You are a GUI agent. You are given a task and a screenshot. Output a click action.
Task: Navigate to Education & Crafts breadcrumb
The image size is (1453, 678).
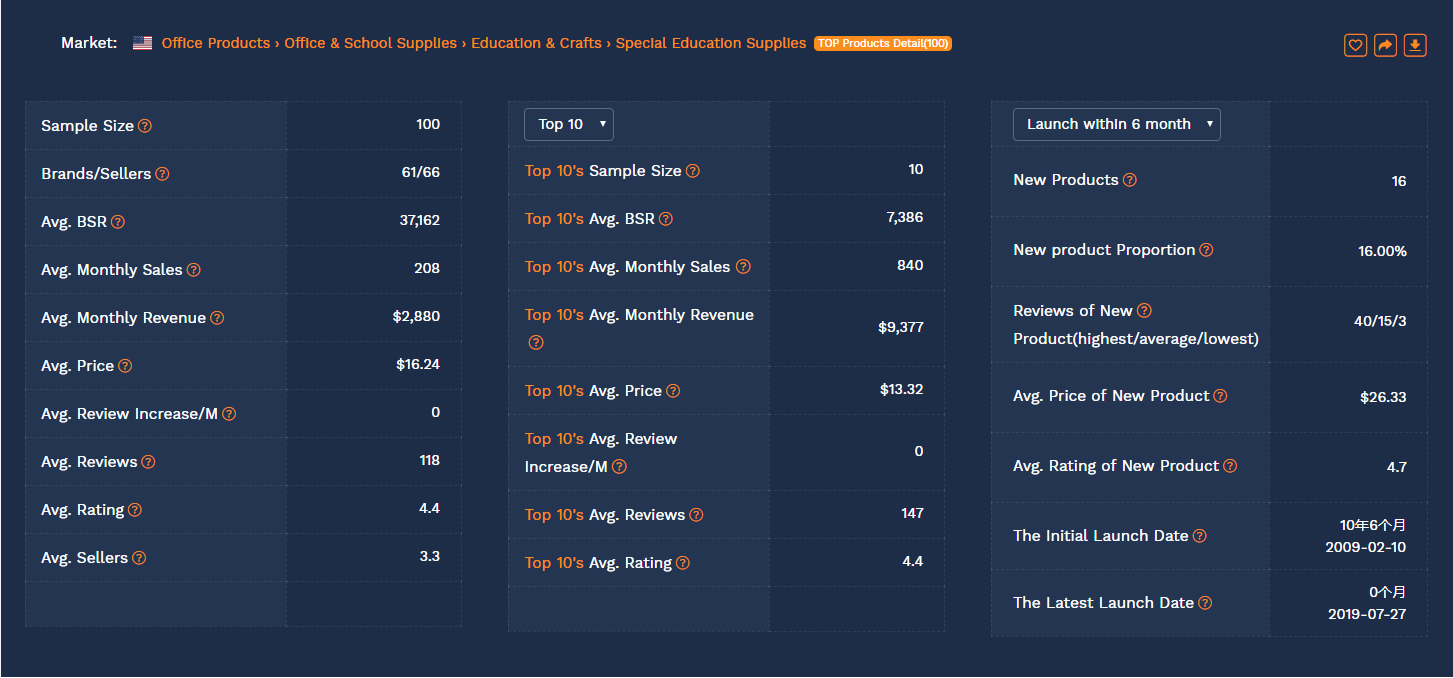tap(536, 43)
